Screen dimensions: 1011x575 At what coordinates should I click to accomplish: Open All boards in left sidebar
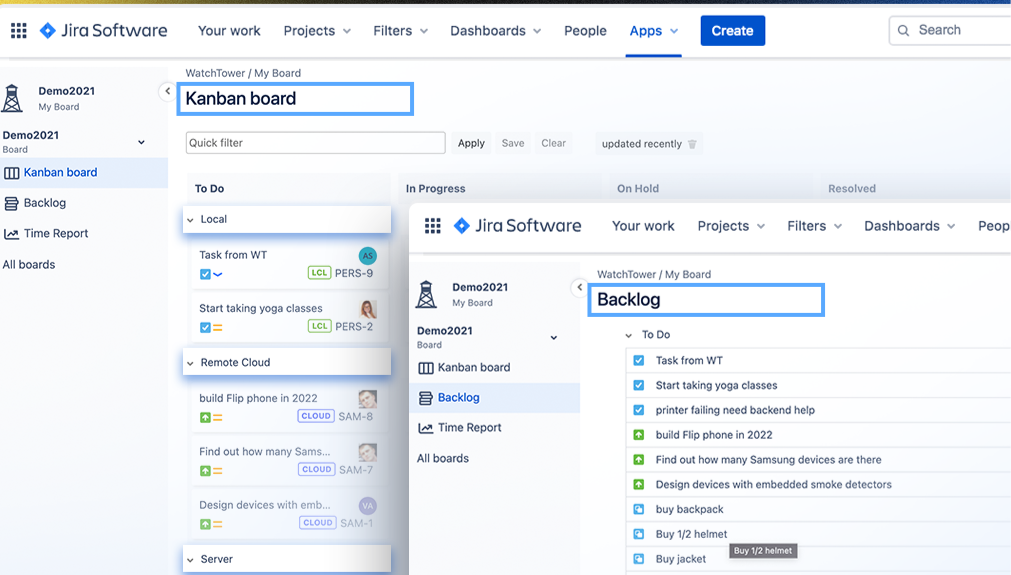[29, 264]
